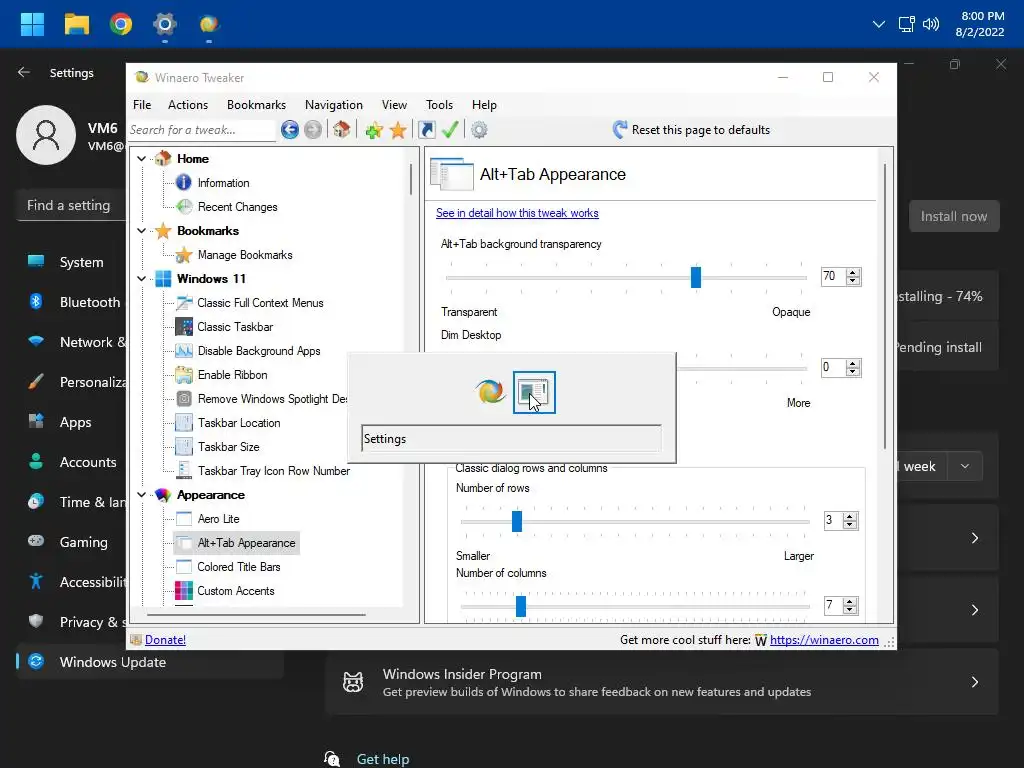Open the File menu
Screen dimensions: 1024x768
(142, 104)
